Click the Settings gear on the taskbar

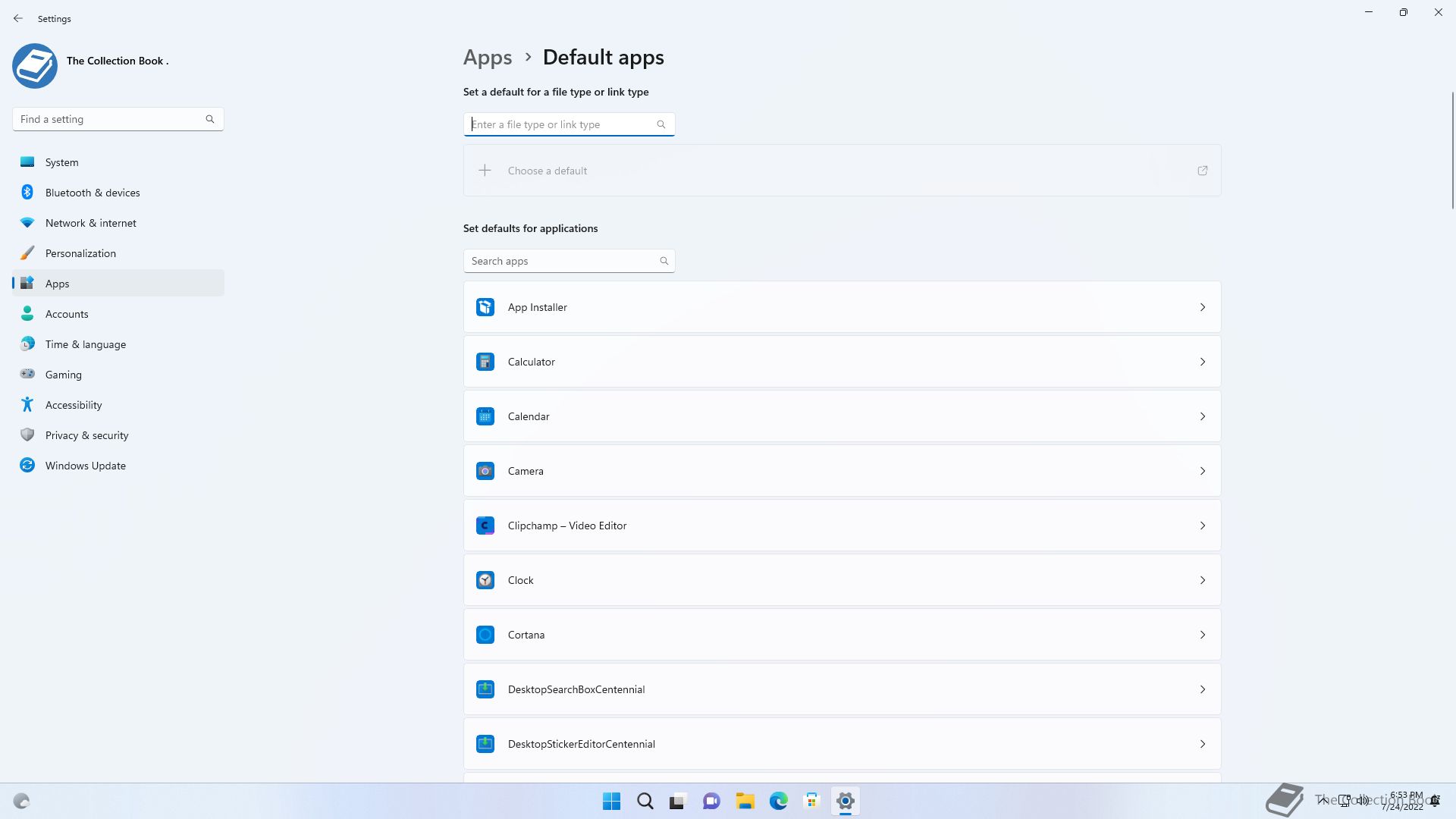coord(846,801)
